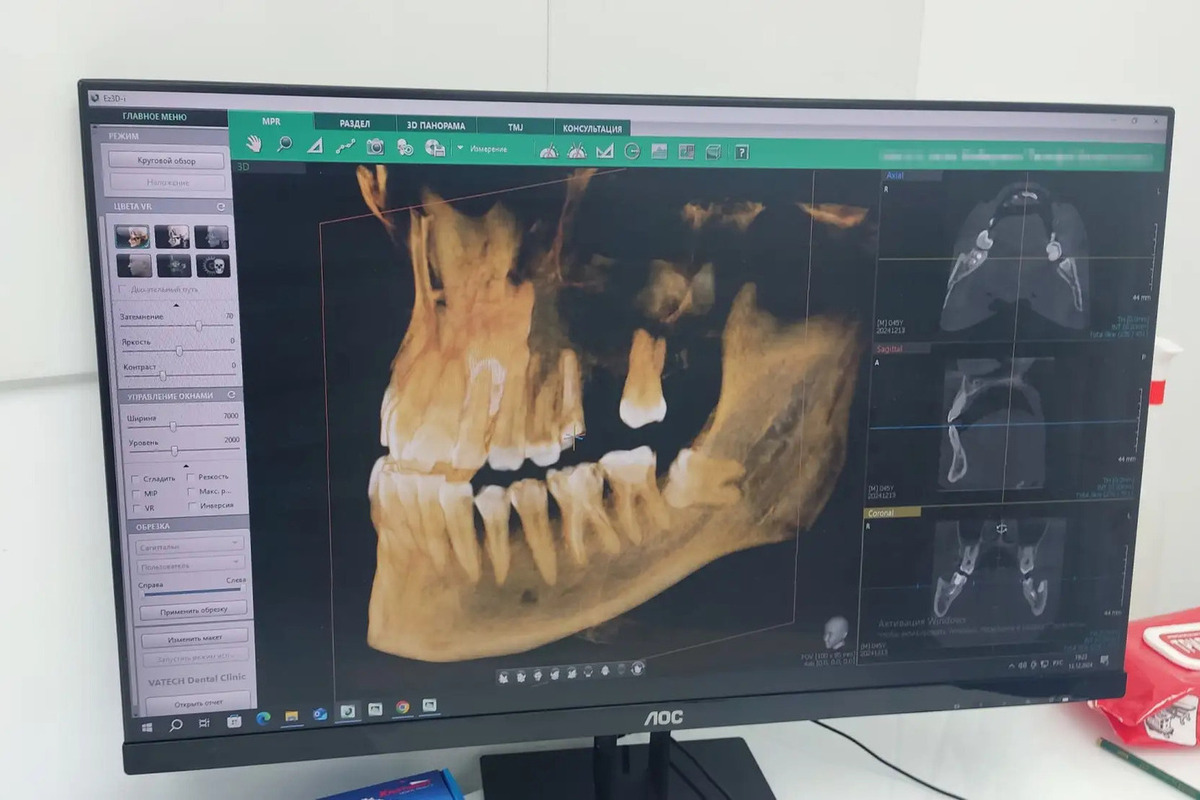Viewport: 1200px width, 800px height.
Task: Click the Изменить макет button
Action: pos(195,637)
